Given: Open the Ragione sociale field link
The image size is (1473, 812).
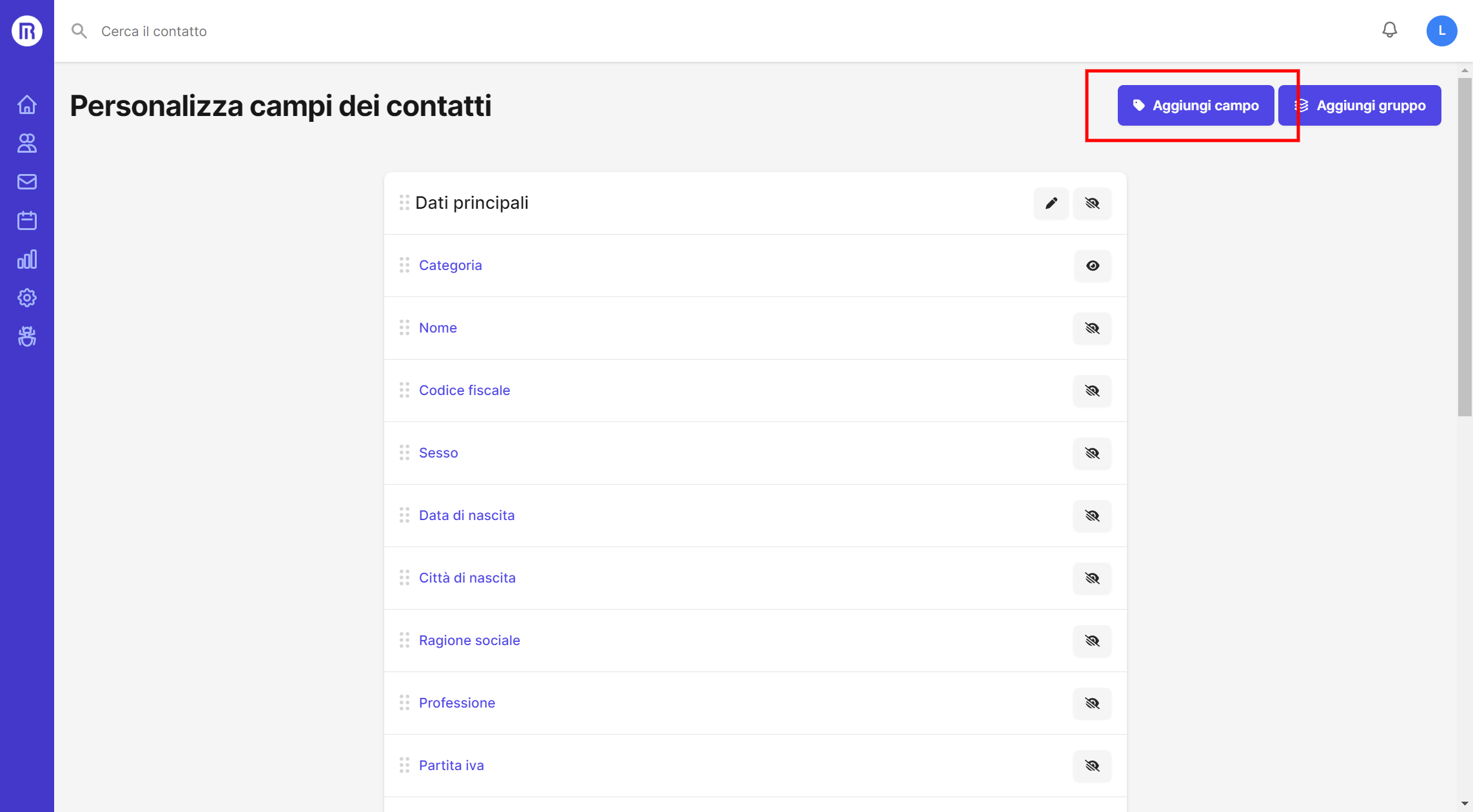Looking at the screenshot, I should (469, 640).
